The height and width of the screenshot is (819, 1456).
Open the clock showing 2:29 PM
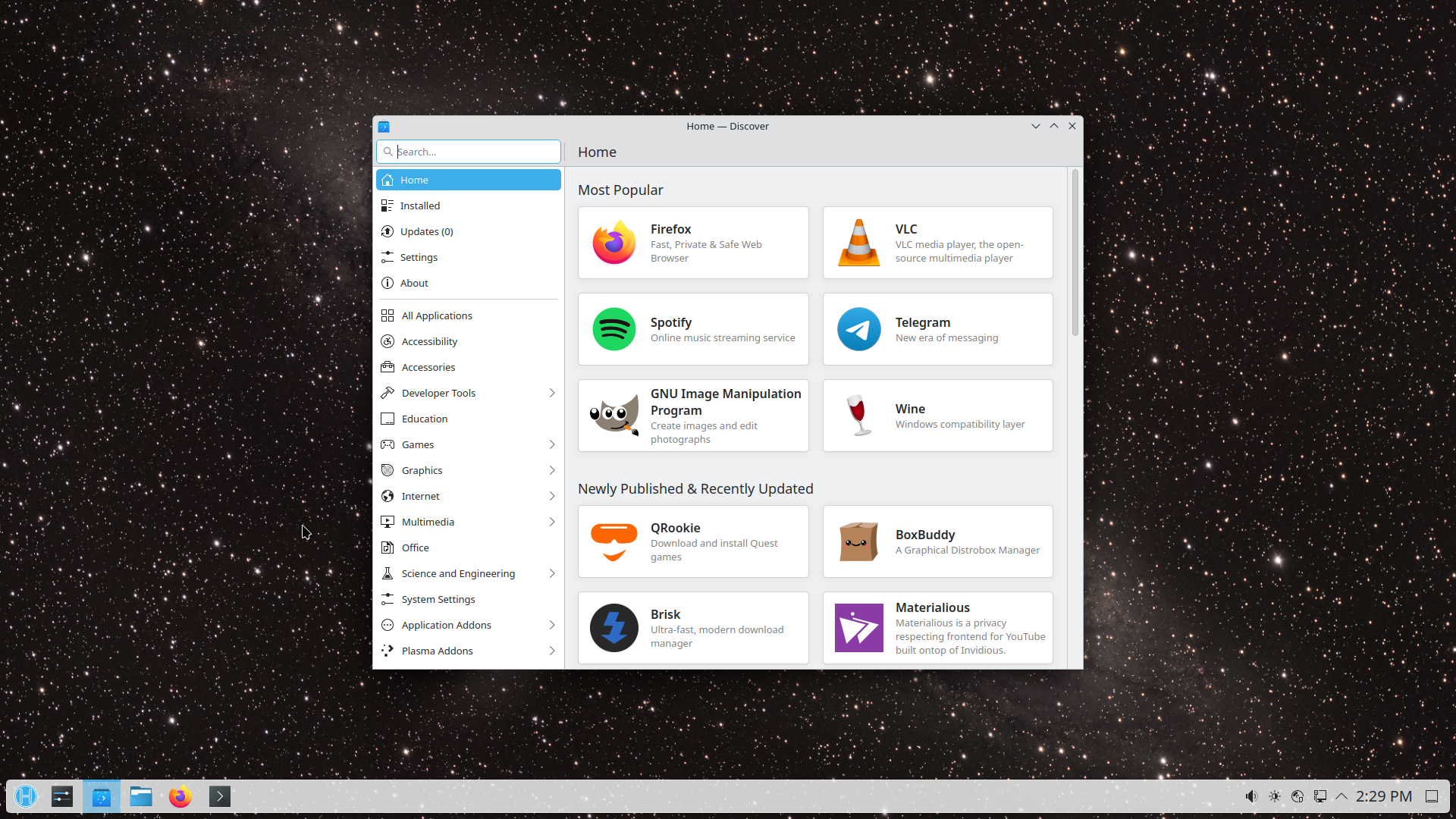click(1384, 796)
